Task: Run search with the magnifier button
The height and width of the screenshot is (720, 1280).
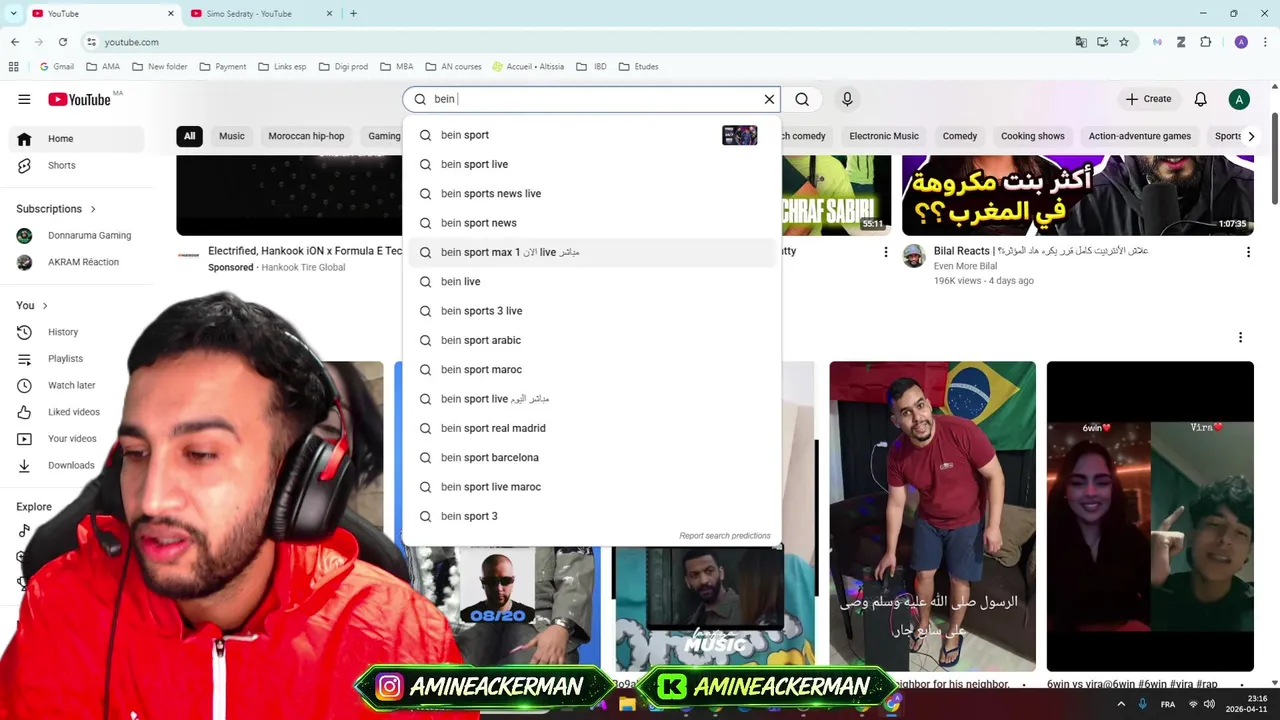Action: [x=802, y=99]
